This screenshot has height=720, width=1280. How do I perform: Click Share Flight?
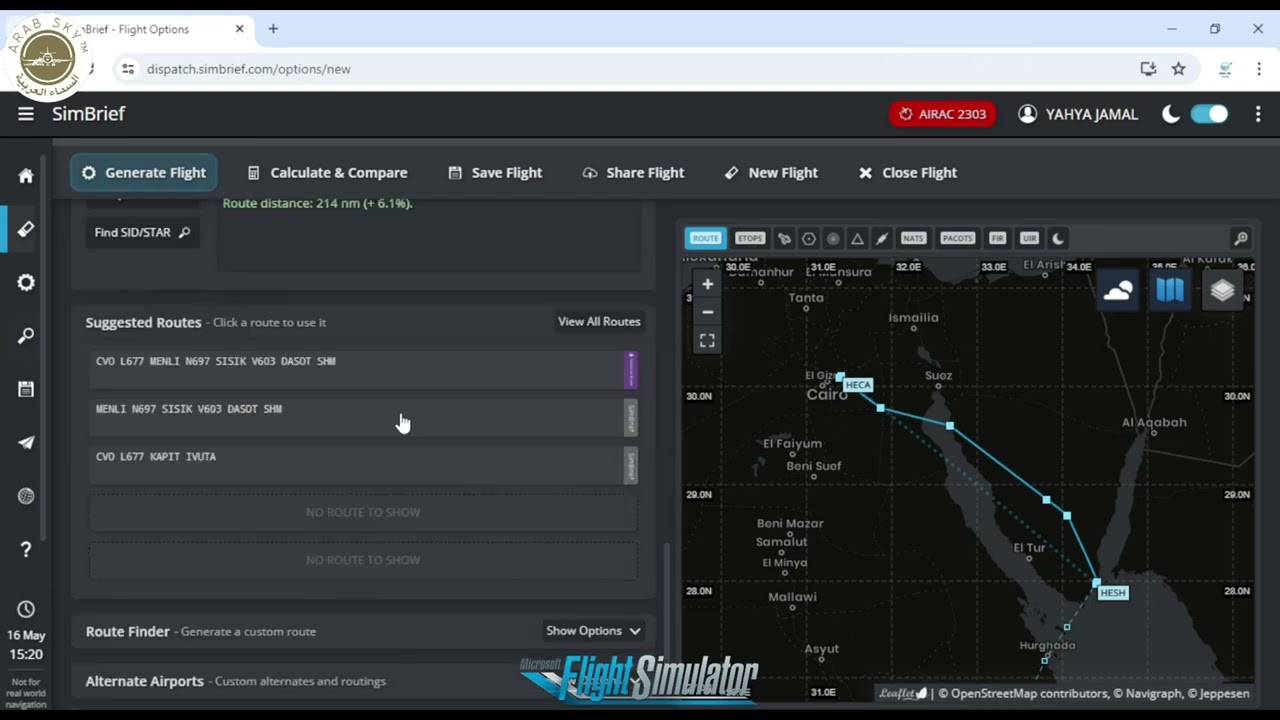(633, 173)
